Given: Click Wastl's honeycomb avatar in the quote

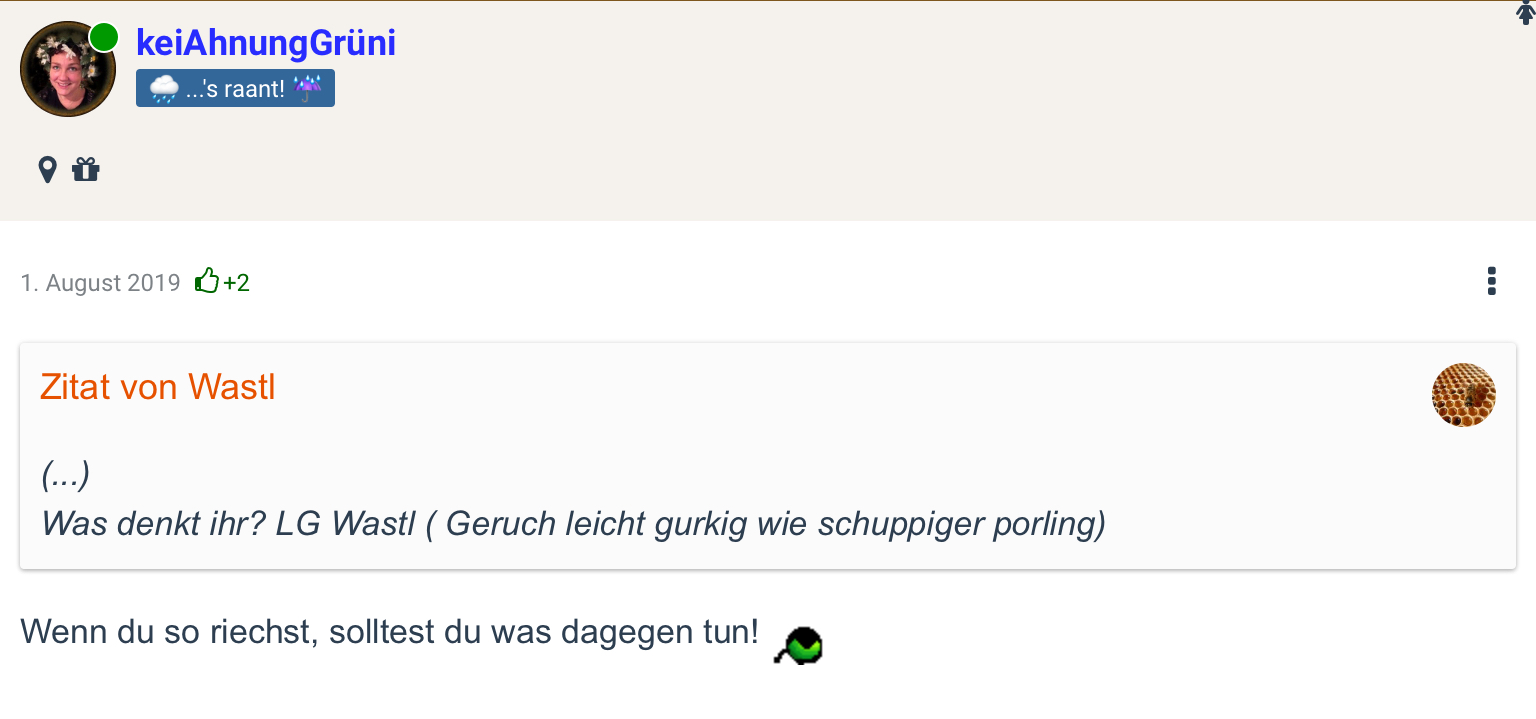Looking at the screenshot, I should 1463,395.
